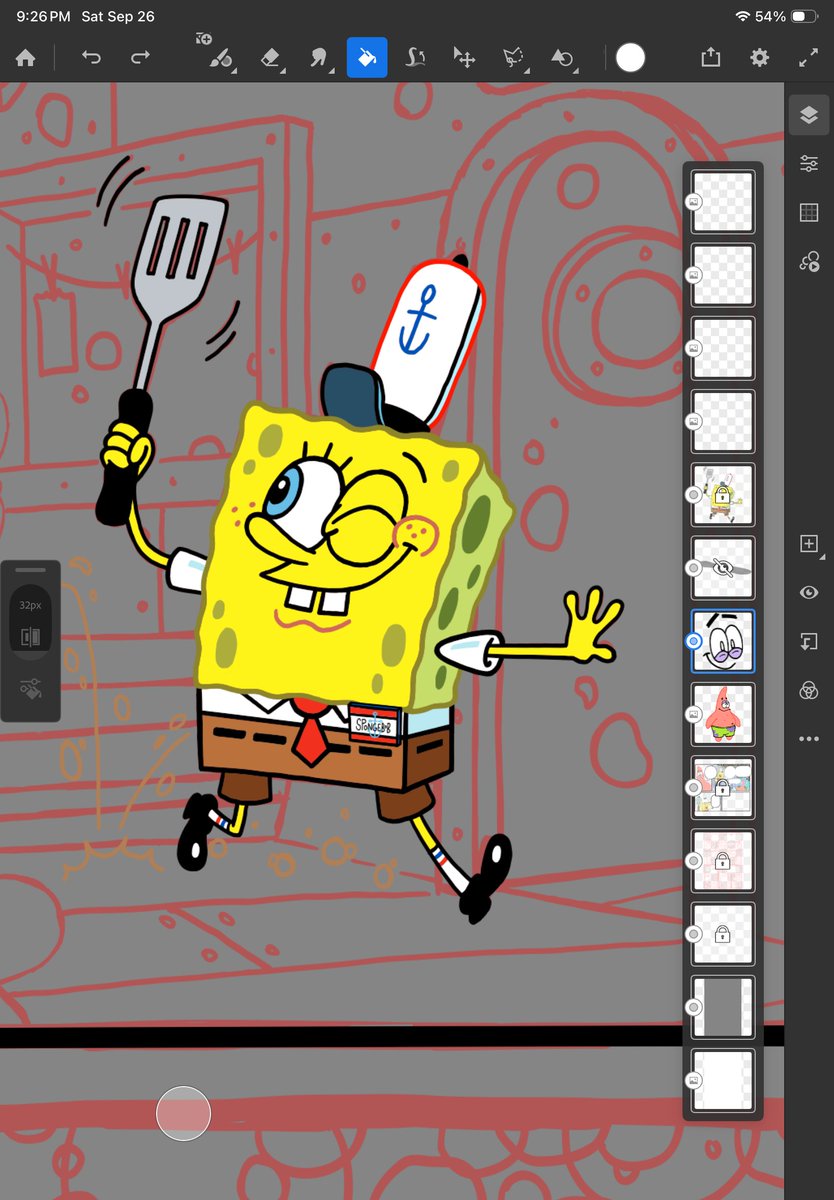834x1200 pixels.
Task: Tap the type badge on Patrick layer
Action: [693, 714]
